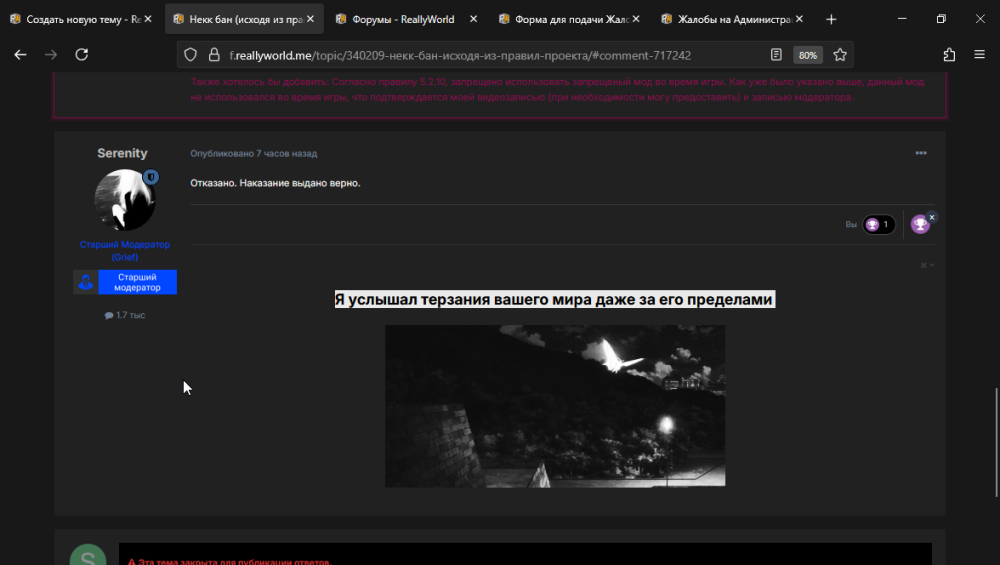Open the extensions puzzle icon
Image resolution: width=1000 pixels, height=565 pixels.
pyautogui.click(x=949, y=55)
